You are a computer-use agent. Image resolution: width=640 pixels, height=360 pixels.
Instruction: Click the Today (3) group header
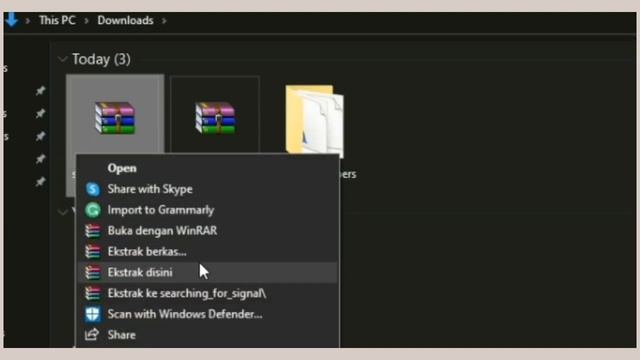[x=101, y=59]
